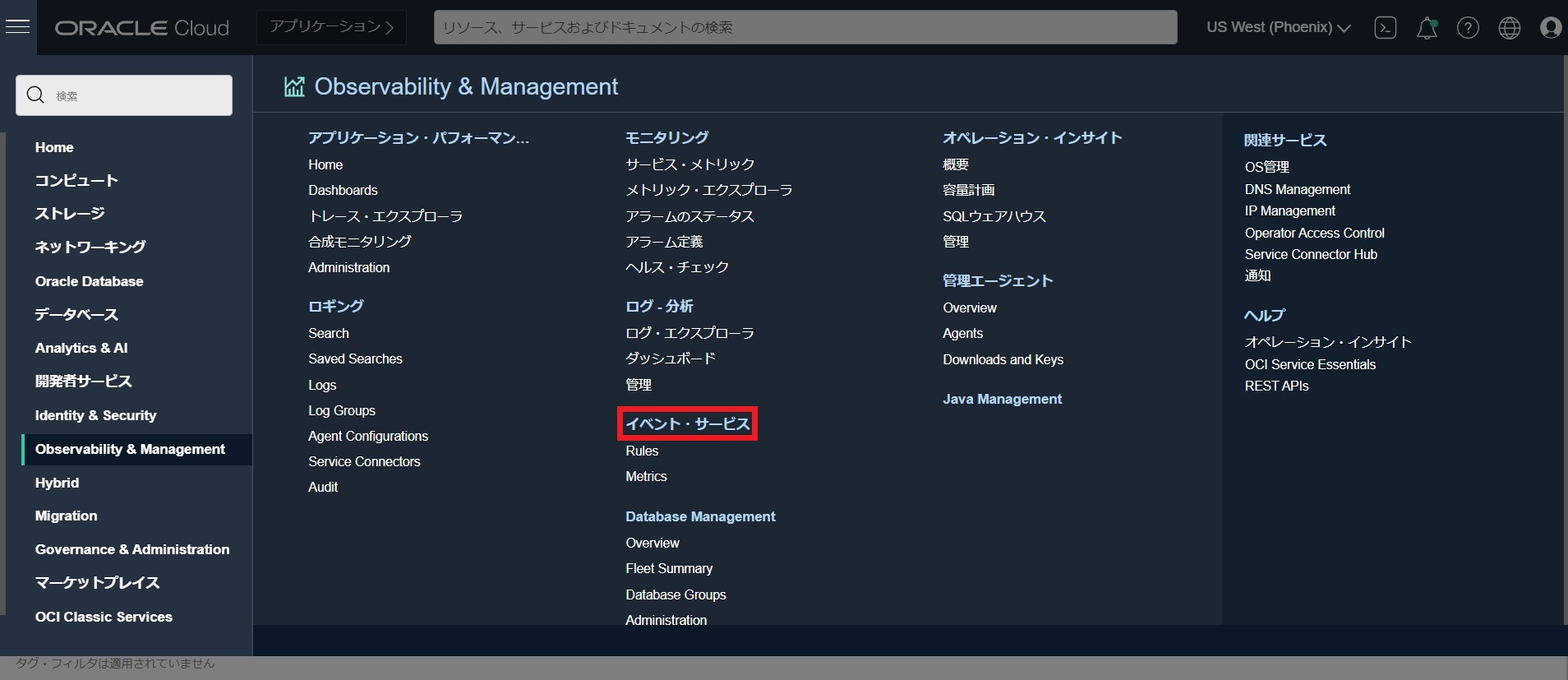Select Identity & Security in the sidebar
Viewport: 1568px width, 680px height.
tap(95, 415)
